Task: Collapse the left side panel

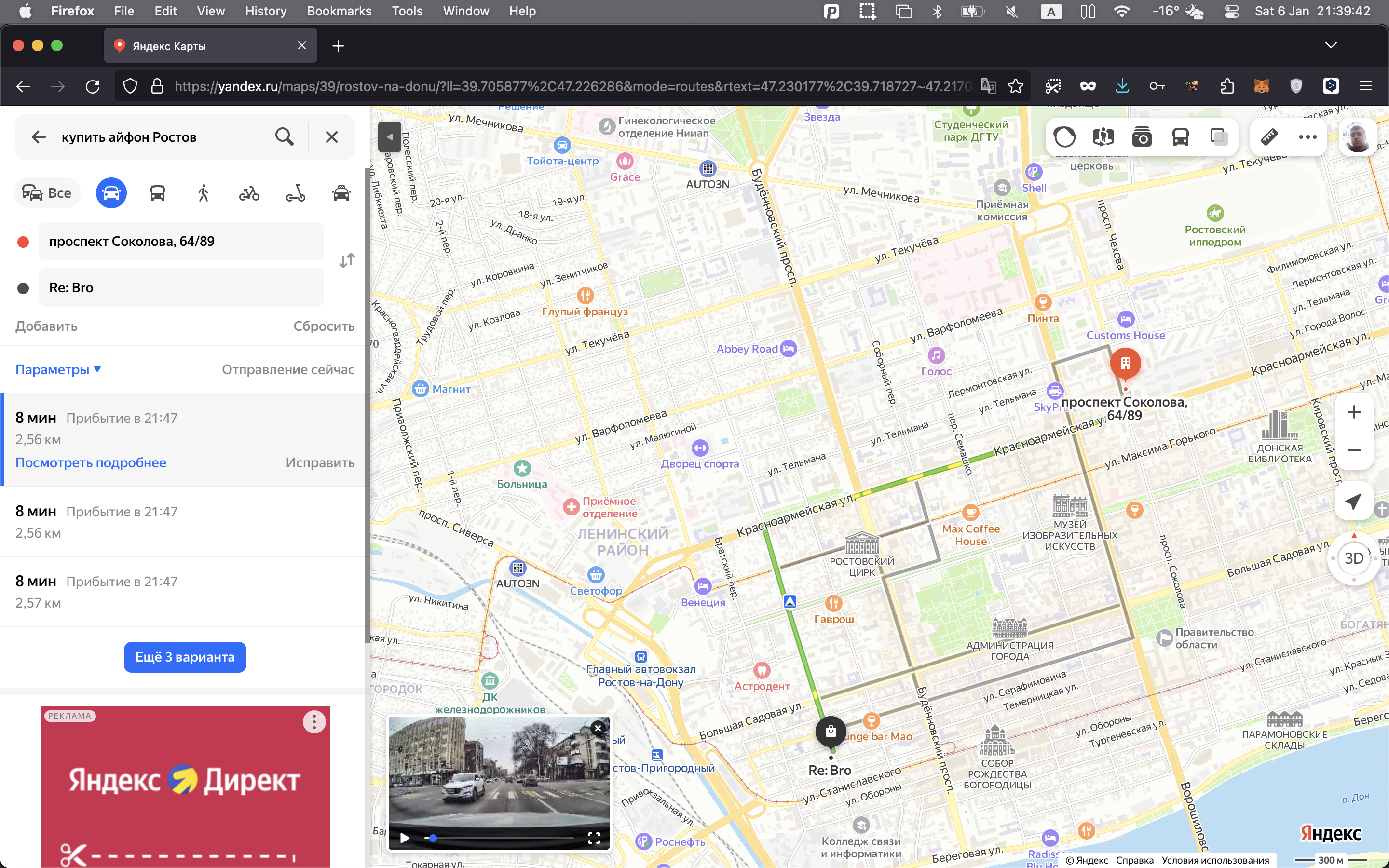Action: coord(390,136)
